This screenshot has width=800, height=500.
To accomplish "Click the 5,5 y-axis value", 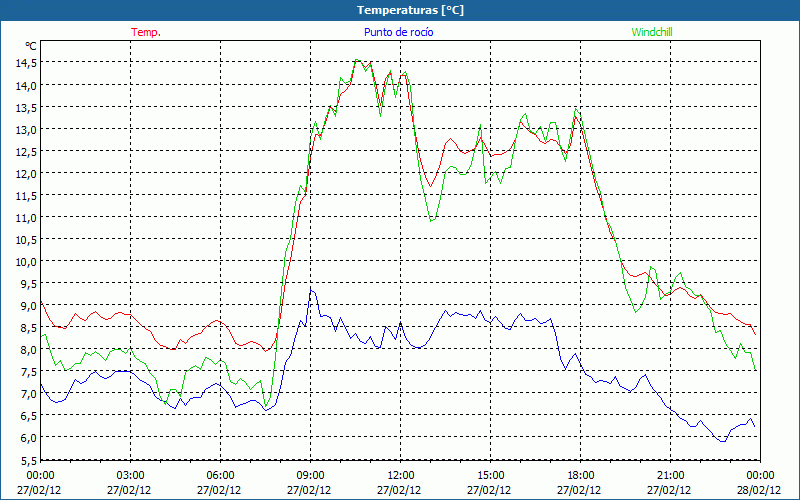I will click(29, 460).
